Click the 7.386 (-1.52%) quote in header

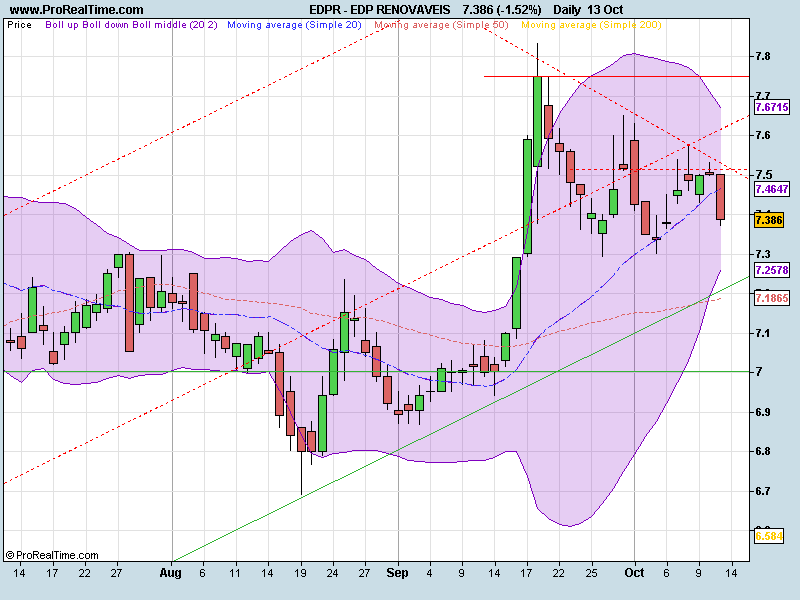click(x=502, y=10)
